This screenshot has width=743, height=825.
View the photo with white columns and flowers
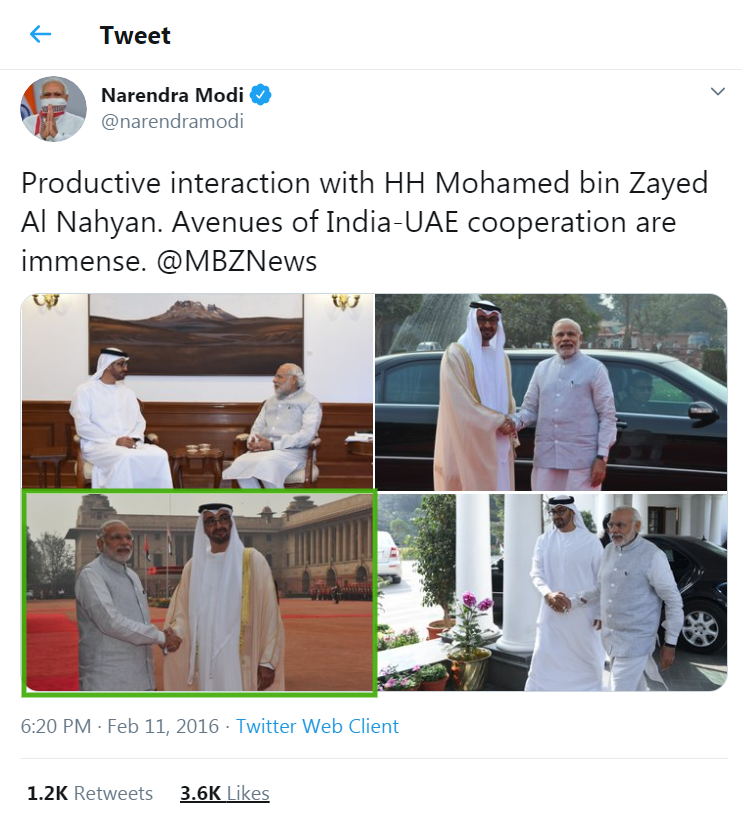[553, 592]
